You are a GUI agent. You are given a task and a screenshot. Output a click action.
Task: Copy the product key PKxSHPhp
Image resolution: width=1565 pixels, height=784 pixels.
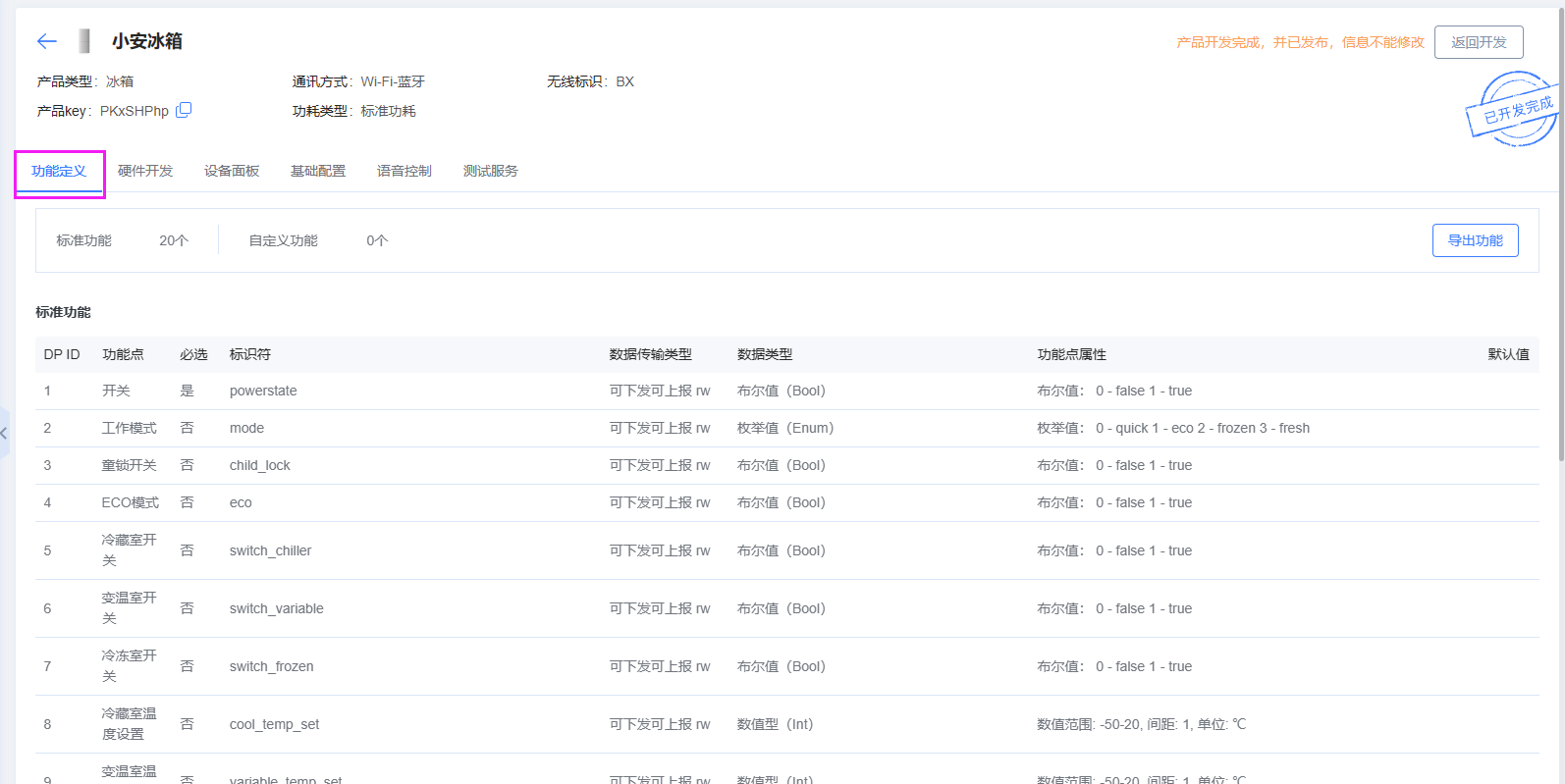point(184,110)
